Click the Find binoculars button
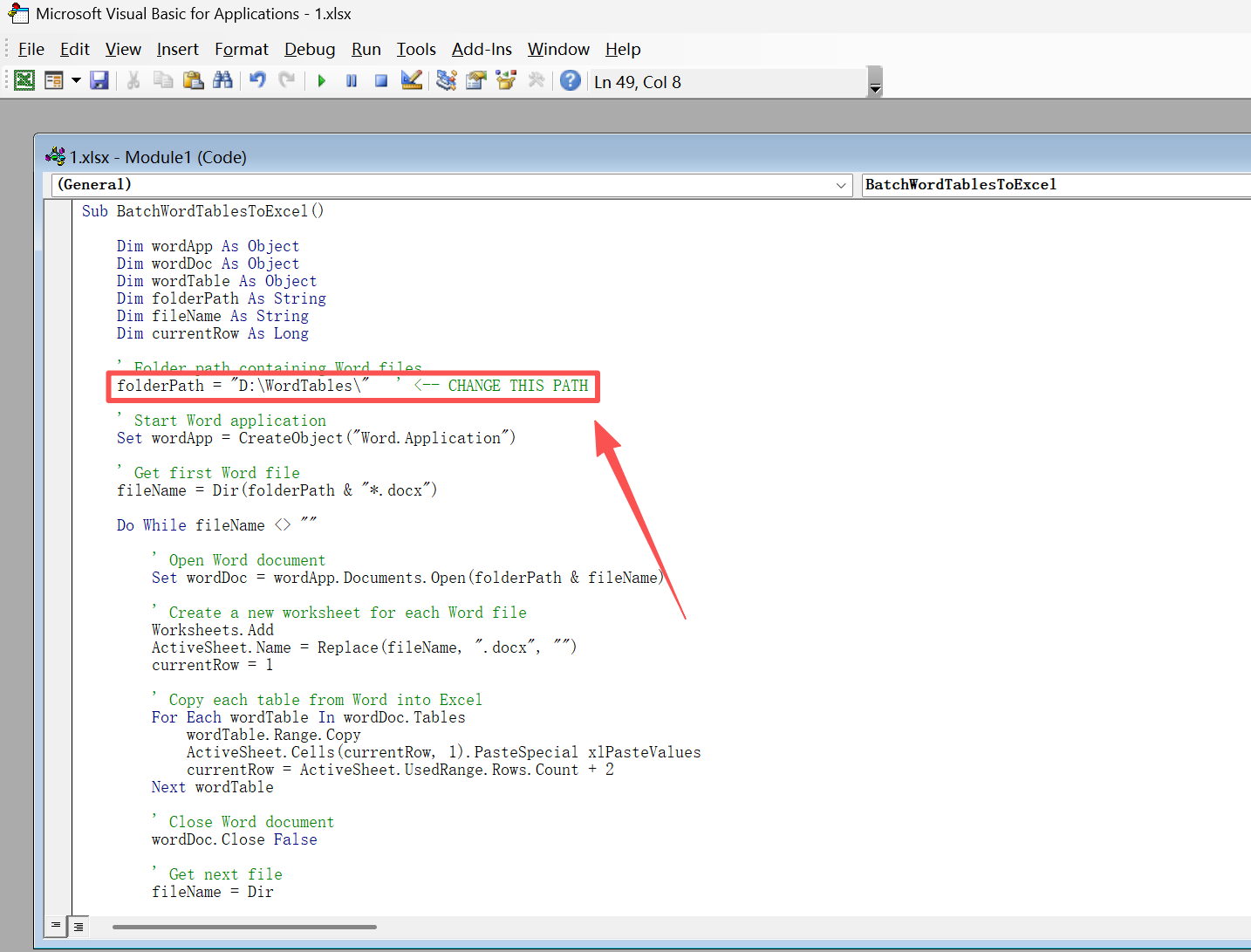The width and height of the screenshot is (1251, 952). point(223,80)
